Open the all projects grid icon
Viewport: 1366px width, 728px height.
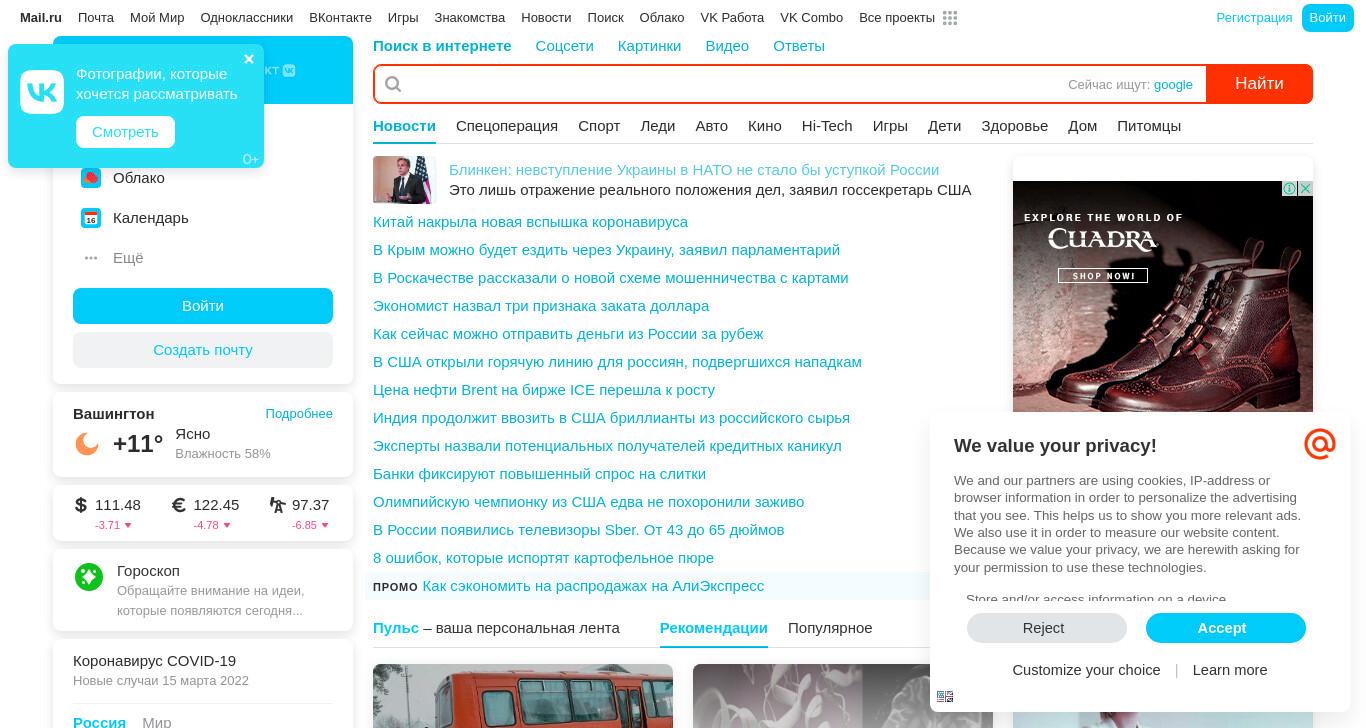coord(950,18)
